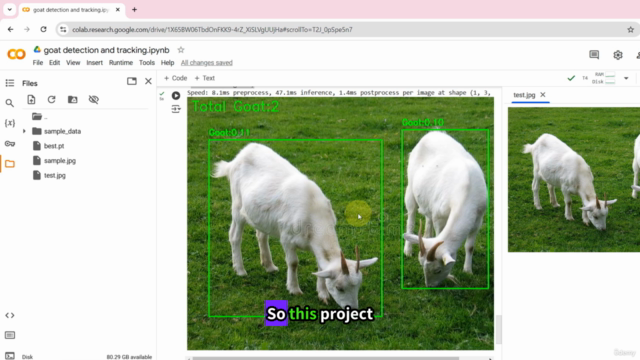Go up to parent folder
The width and height of the screenshot is (640, 360).
click(x=40, y=117)
